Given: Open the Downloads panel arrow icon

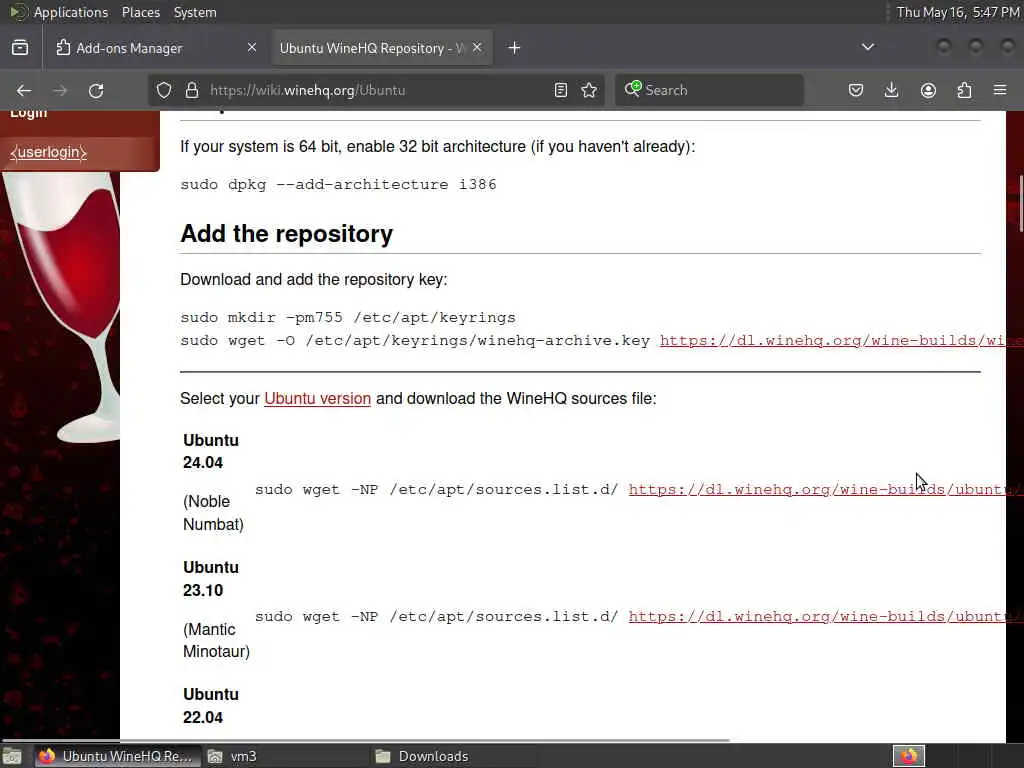Looking at the screenshot, I should coord(891,90).
